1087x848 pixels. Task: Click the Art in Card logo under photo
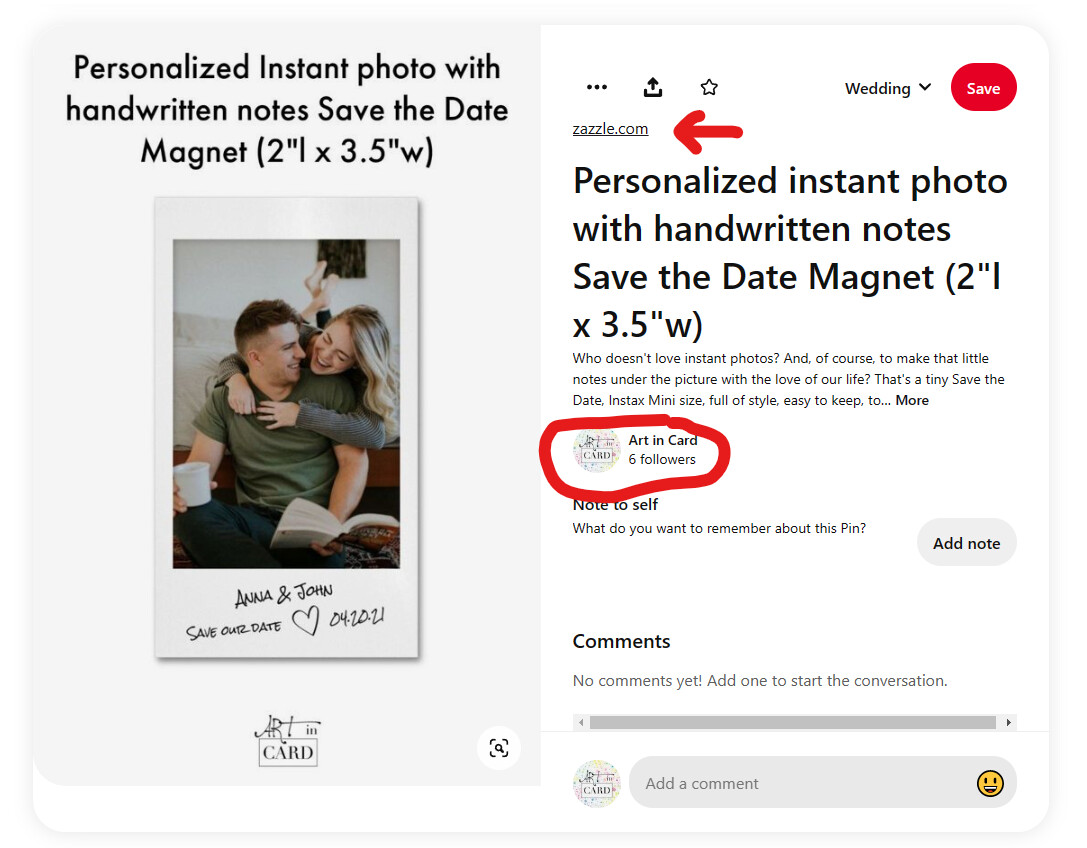coord(288,741)
